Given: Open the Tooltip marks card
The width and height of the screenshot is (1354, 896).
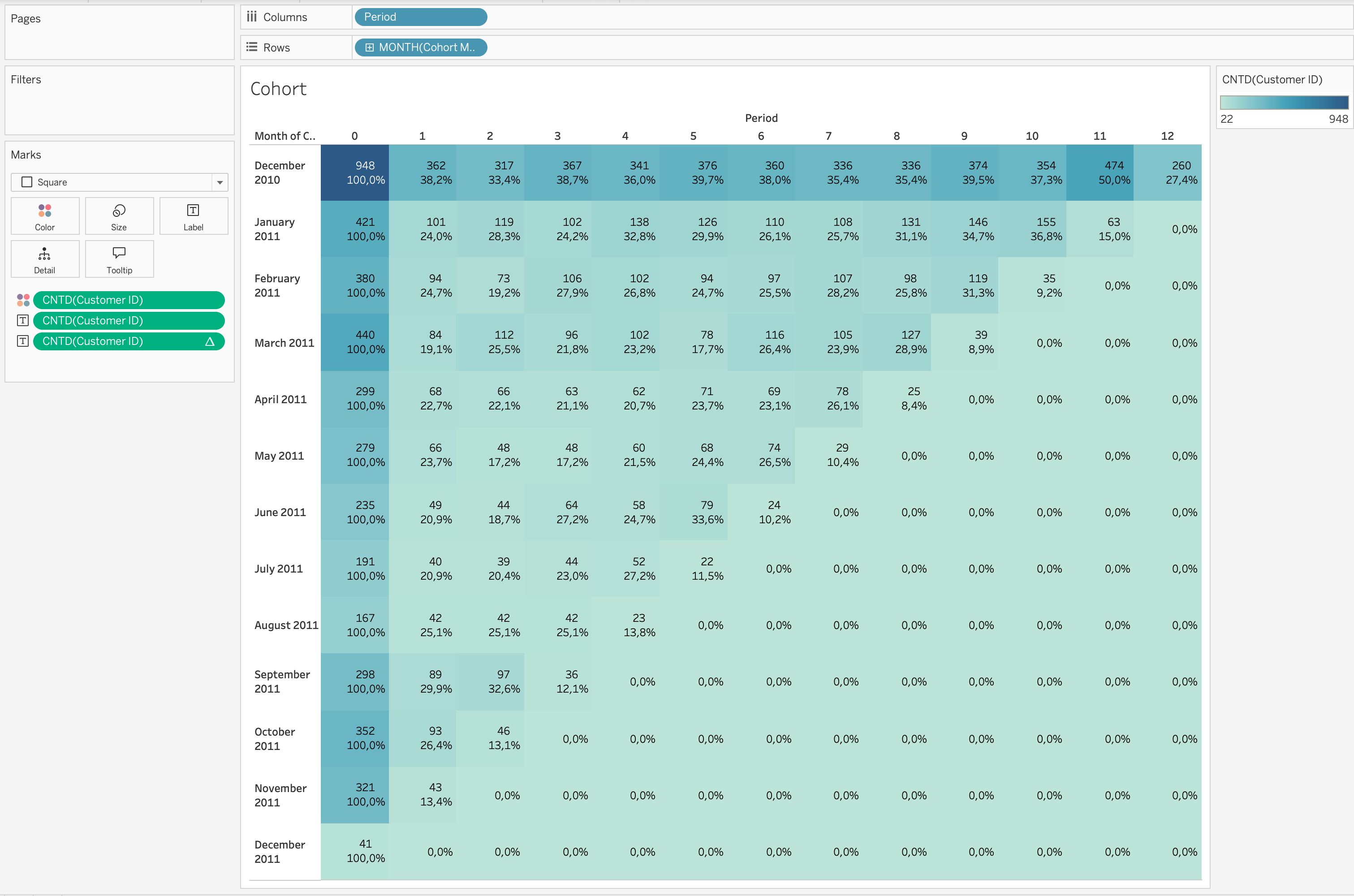Looking at the screenshot, I should tap(119, 259).
